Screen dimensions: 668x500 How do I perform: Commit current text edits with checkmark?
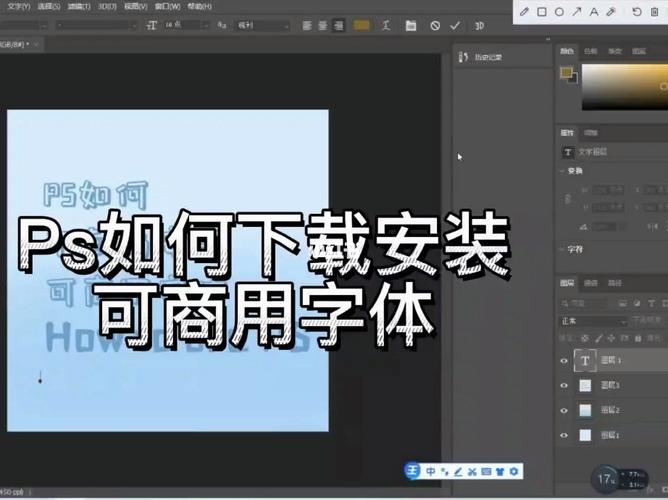pyautogui.click(x=455, y=26)
